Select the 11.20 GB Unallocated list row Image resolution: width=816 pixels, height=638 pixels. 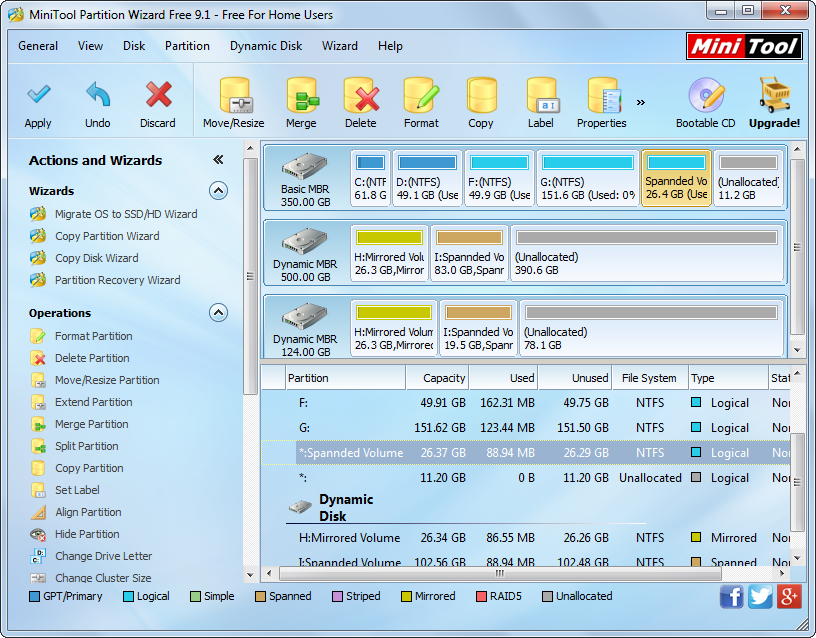(526, 478)
